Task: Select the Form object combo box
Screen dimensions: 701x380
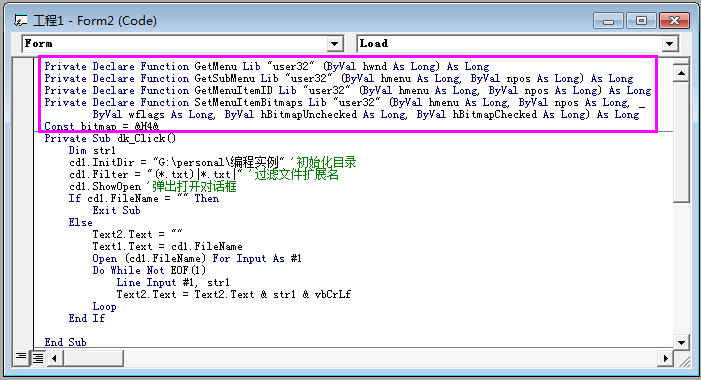Action: (x=183, y=44)
